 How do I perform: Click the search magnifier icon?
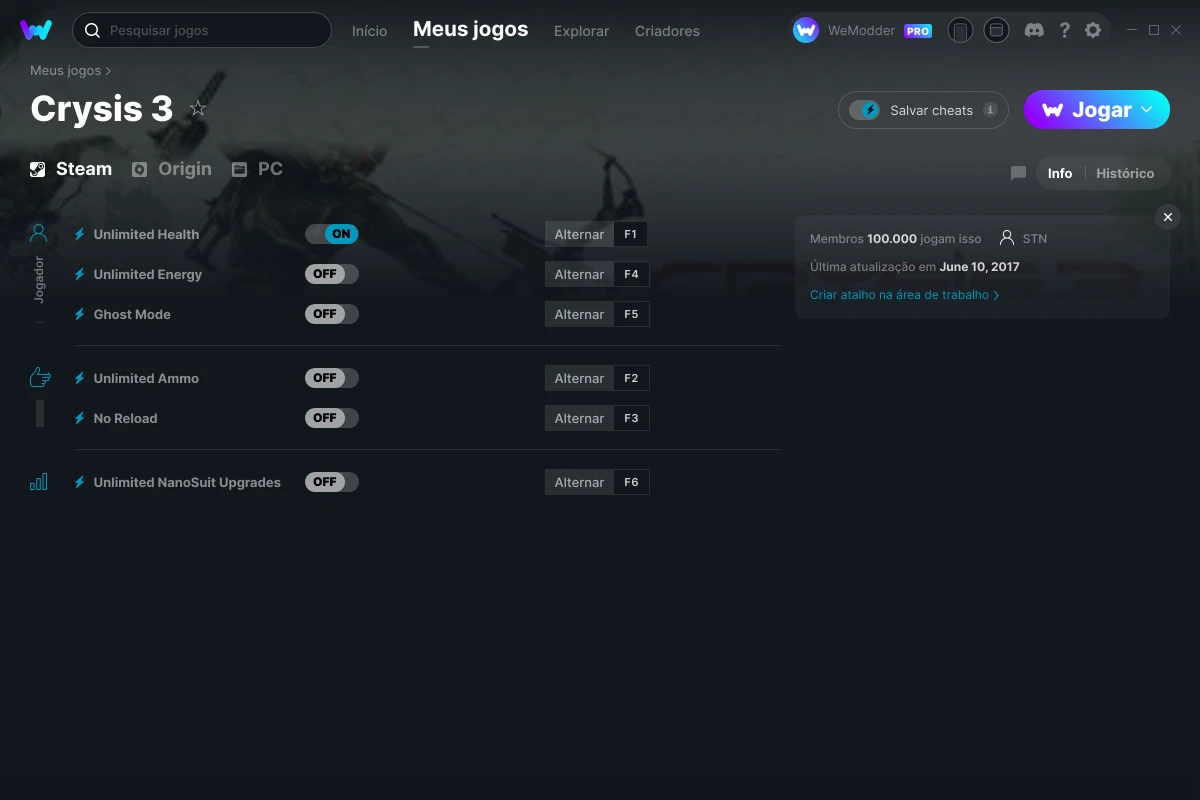(x=92, y=31)
